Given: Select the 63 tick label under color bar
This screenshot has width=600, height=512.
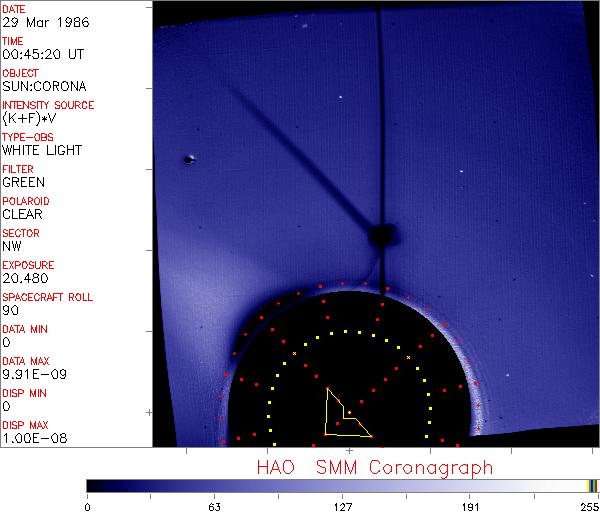Looking at the screenshot, I should 215,505.
